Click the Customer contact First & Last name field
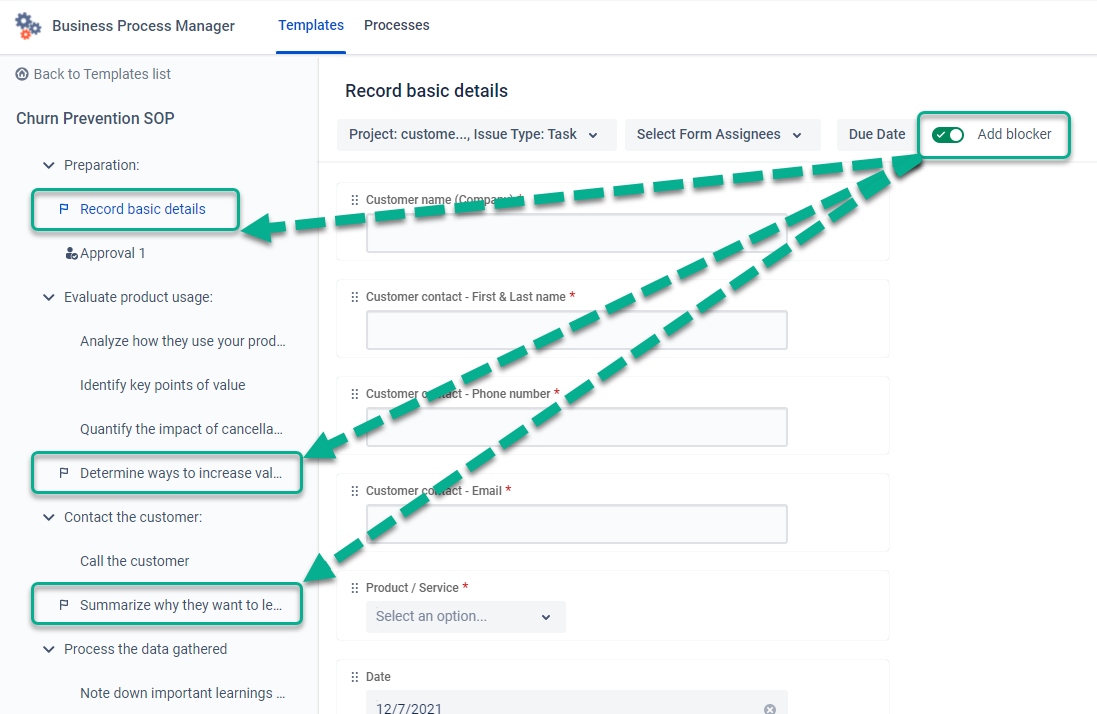Viewport: 1097px width, 714px height. [576, 330]
